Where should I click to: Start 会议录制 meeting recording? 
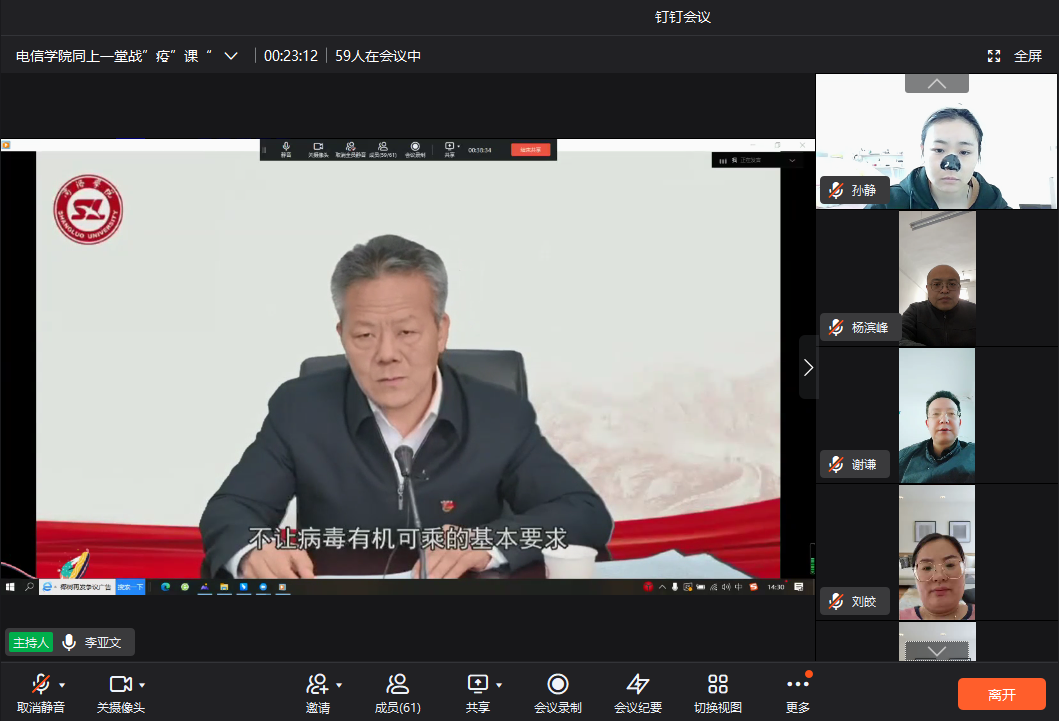pos(558,684)
